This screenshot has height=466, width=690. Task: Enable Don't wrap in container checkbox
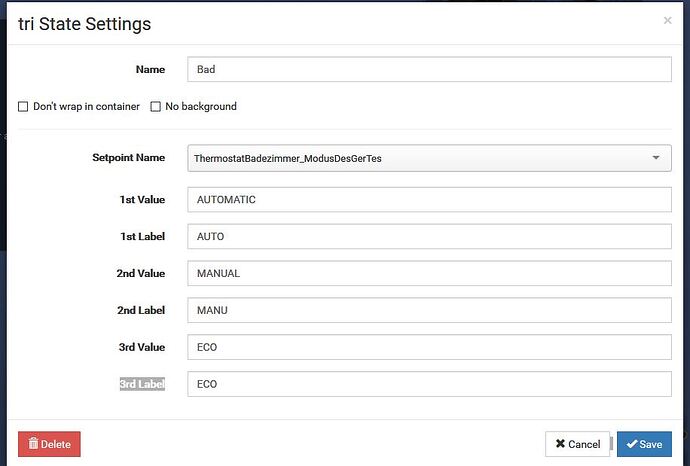pyautogui.click(x=23, y=106)
